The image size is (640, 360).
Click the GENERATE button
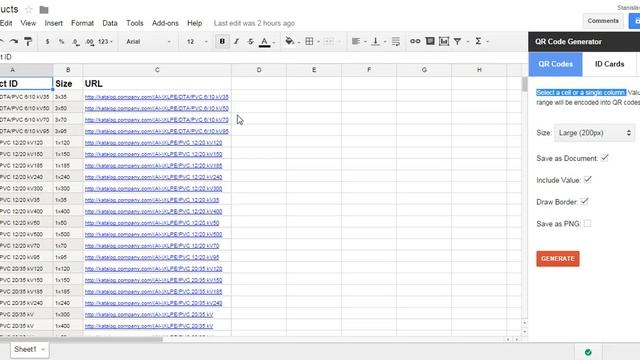tap(558, 259)
